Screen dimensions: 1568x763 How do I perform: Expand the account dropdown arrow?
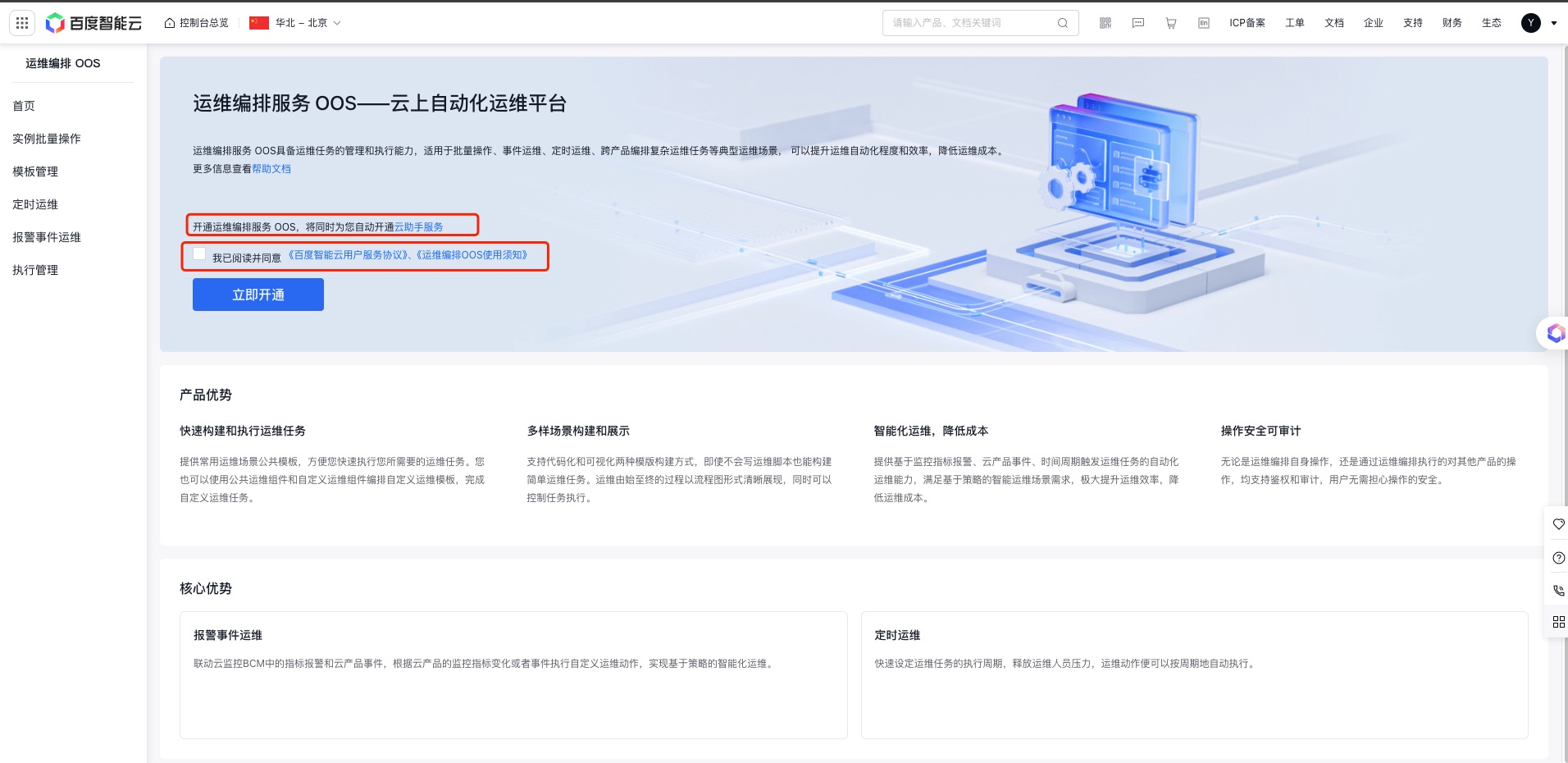click(x=1554, y=23)
